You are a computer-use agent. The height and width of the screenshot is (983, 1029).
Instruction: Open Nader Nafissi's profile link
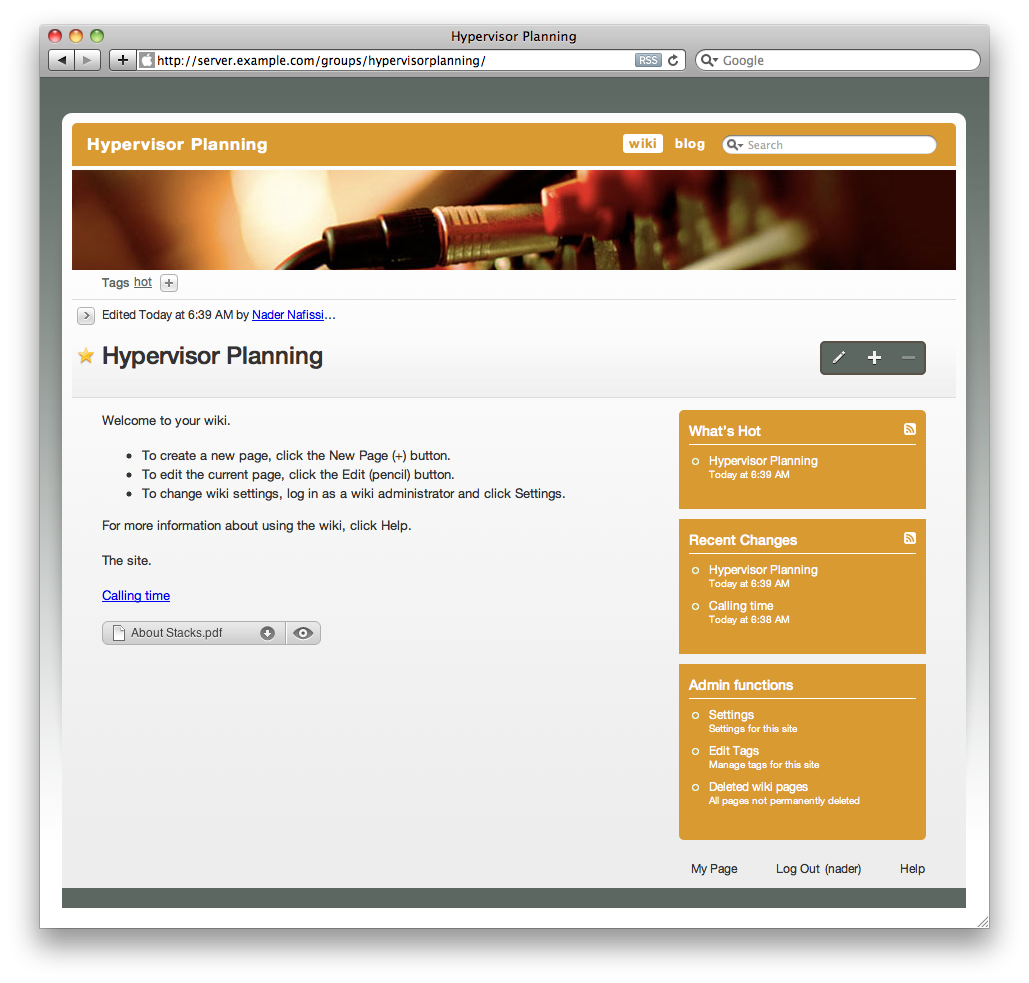[x=287, y=315]
